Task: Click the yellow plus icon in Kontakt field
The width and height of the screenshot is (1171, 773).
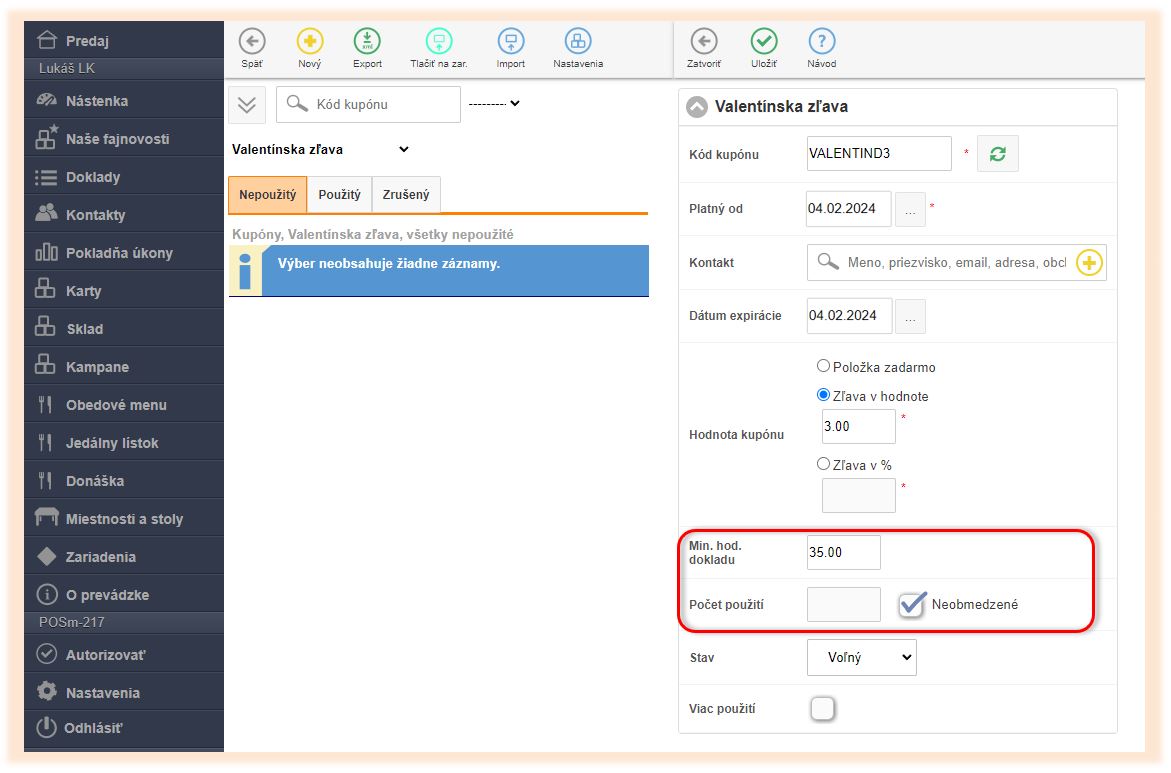Action: click(x=1089, y=263)
